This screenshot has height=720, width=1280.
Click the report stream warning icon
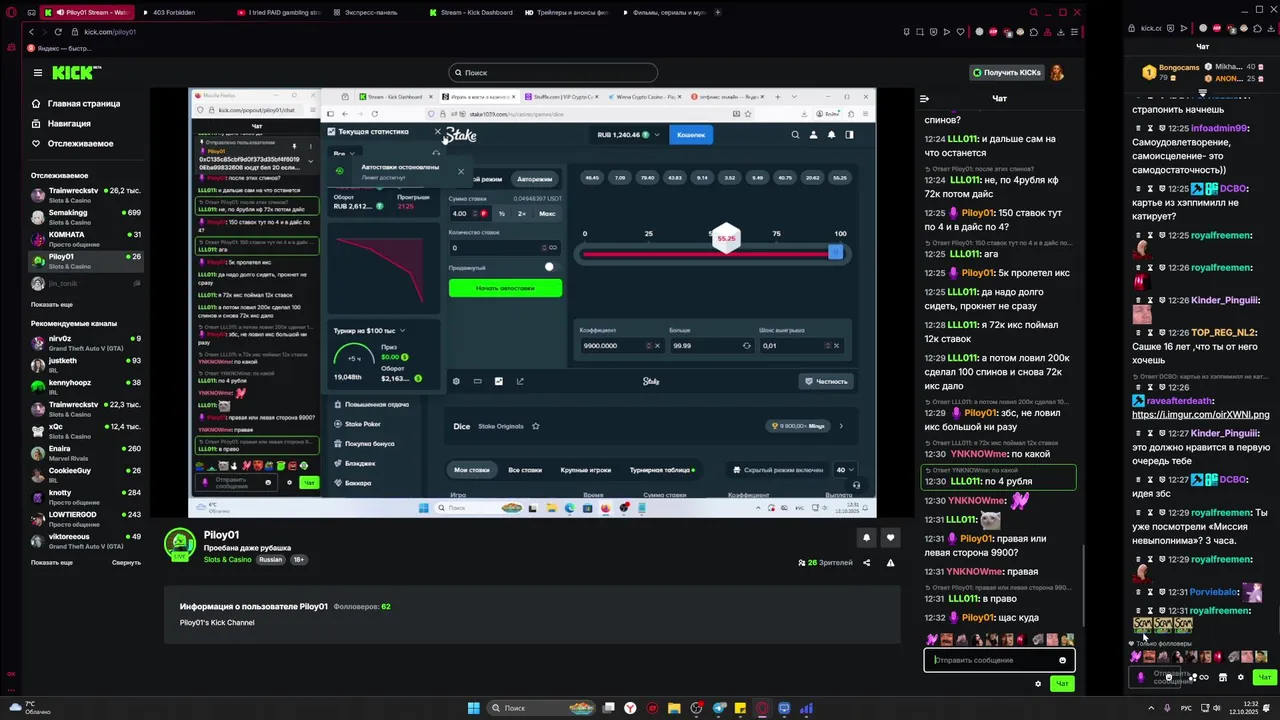(890, 563)
